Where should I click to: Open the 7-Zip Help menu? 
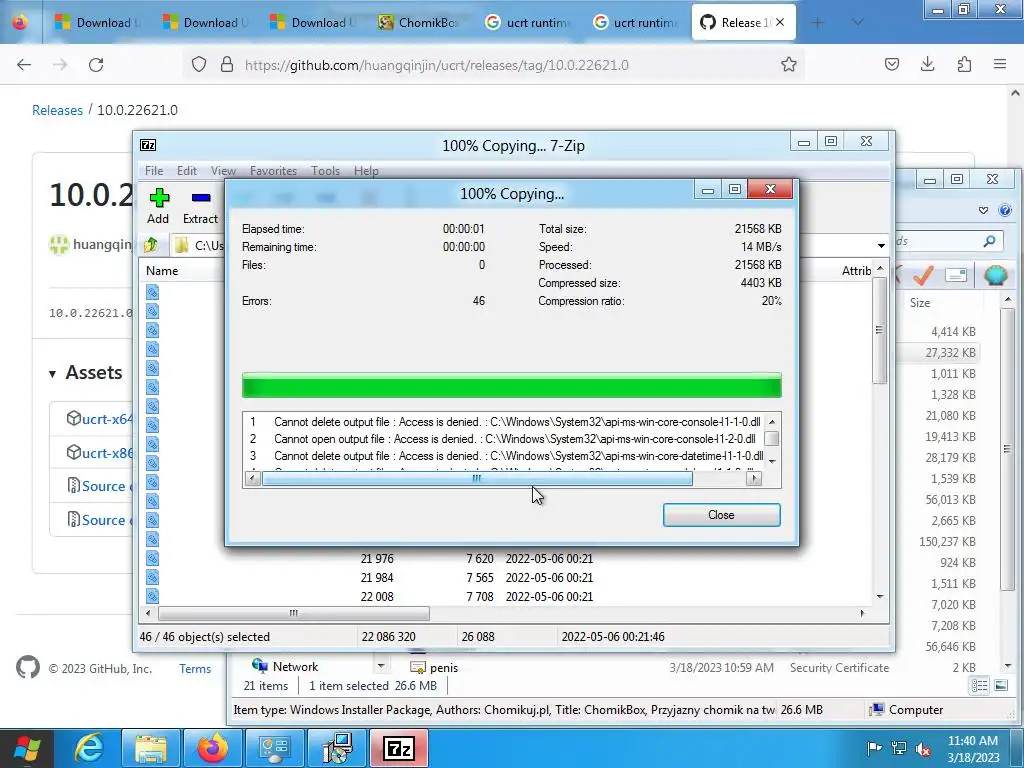tap(366, 170)
